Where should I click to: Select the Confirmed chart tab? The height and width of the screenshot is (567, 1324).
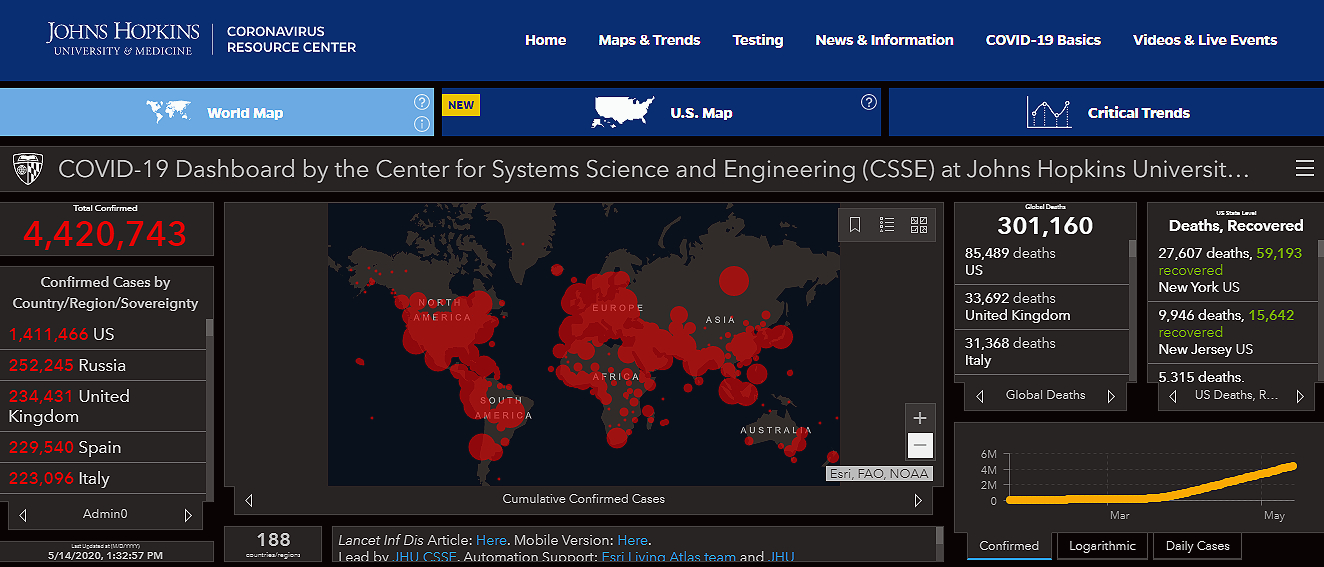tap(1009, 546)
